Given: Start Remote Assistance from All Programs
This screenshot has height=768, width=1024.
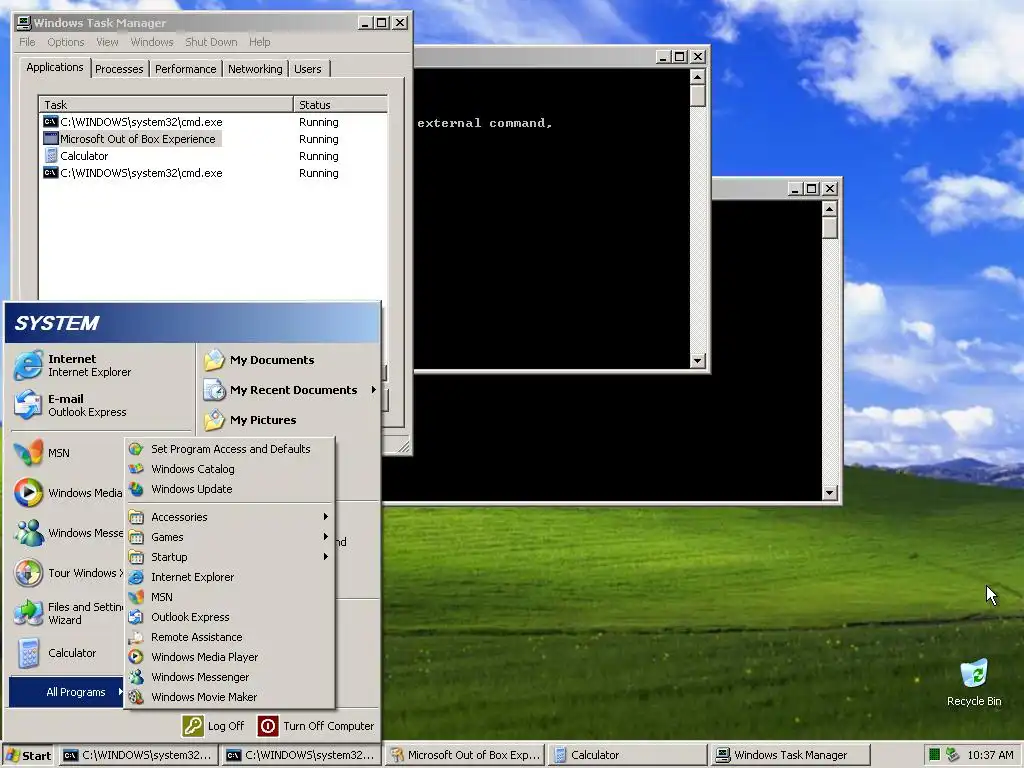Looking at the screenshot, I should [230, 637].
